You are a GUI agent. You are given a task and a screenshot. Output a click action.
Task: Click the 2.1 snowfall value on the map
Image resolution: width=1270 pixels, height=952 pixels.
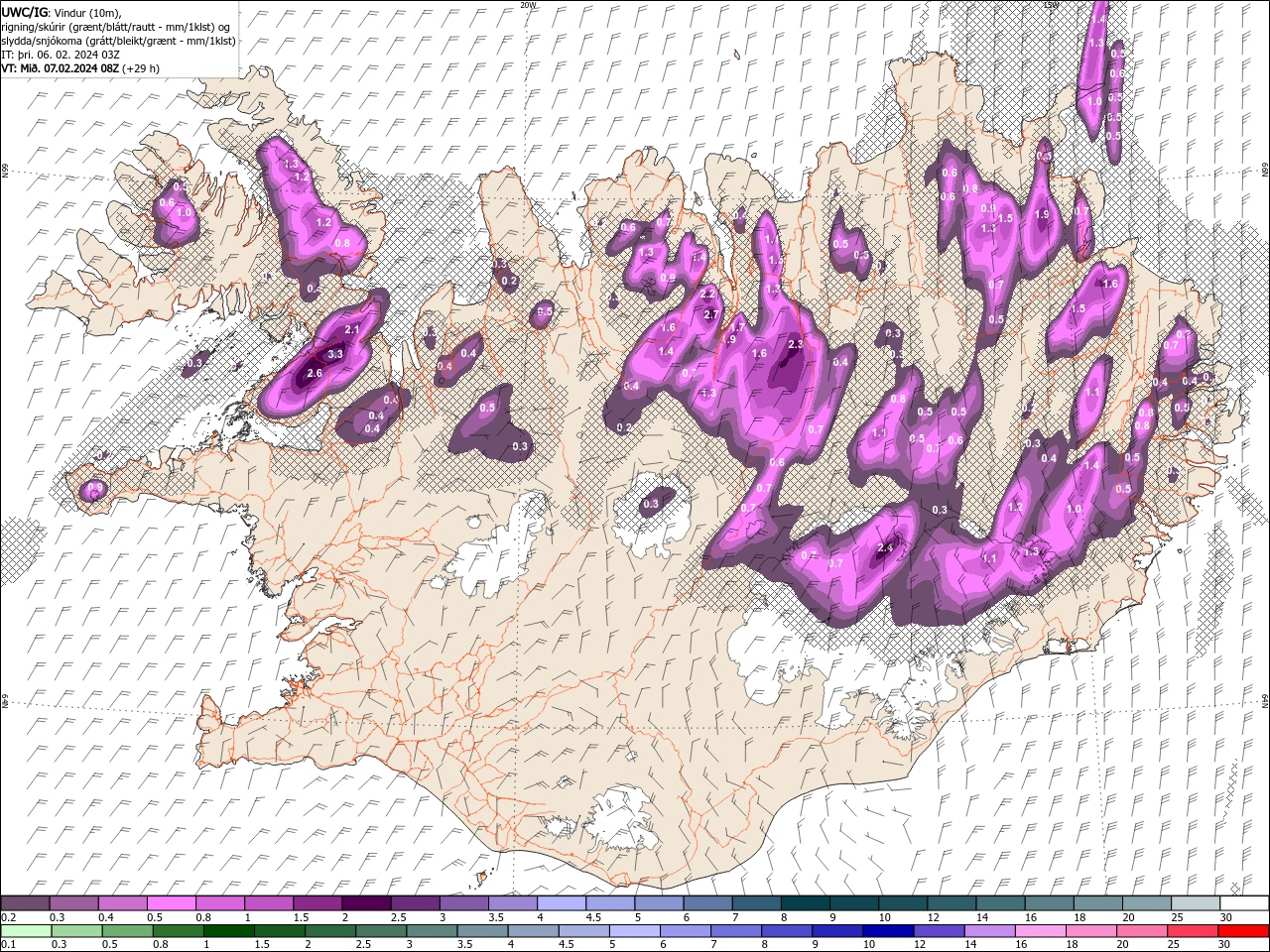point(351,329)
